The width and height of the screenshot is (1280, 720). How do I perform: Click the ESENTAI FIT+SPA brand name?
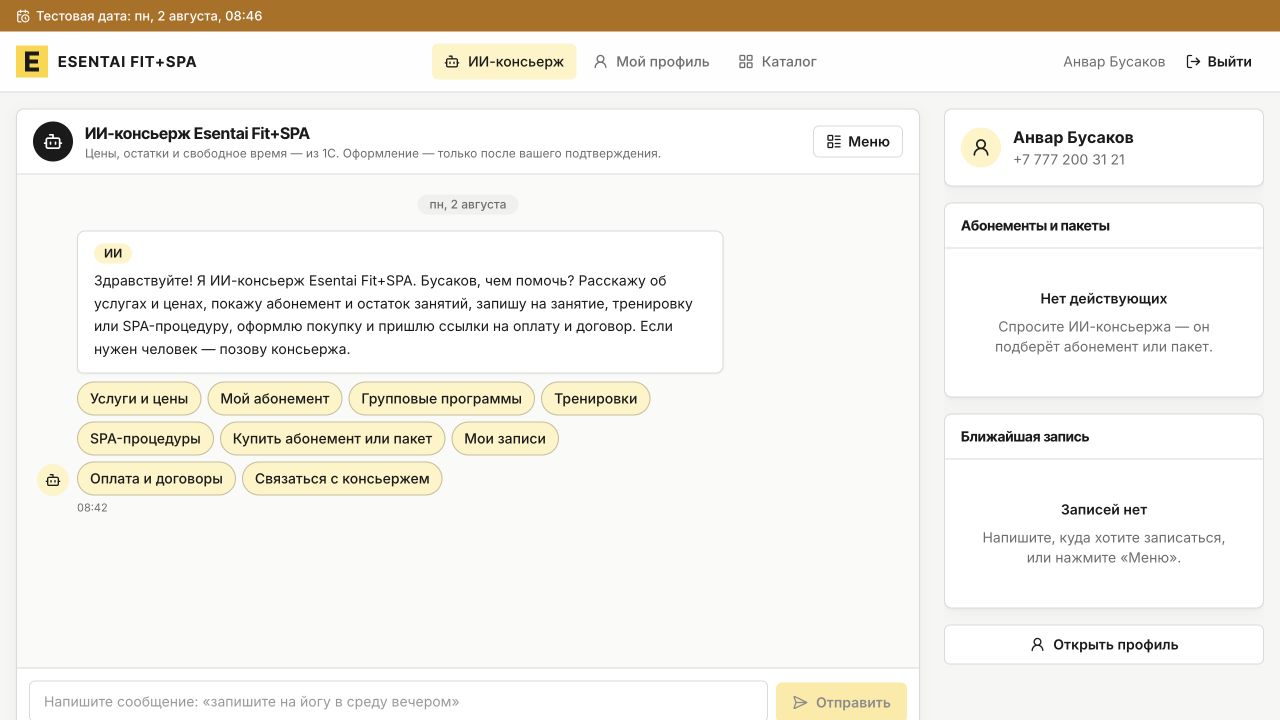point(127,61)
